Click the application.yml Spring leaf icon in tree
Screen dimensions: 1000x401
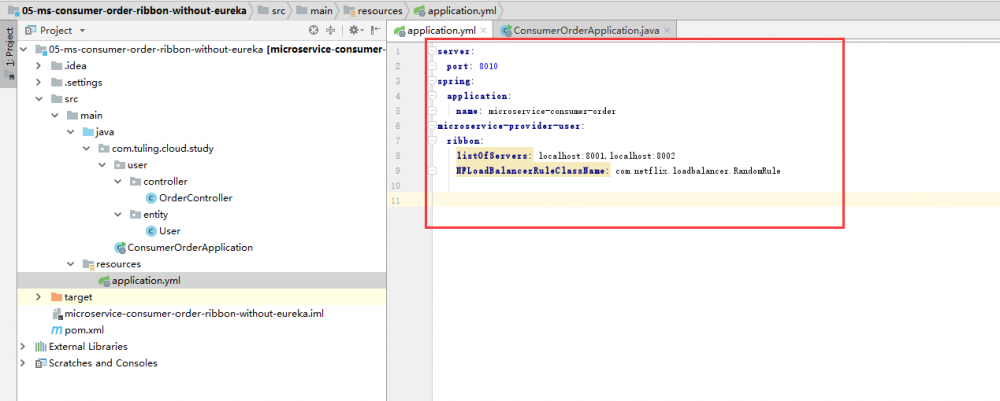[x=103, y=281]
